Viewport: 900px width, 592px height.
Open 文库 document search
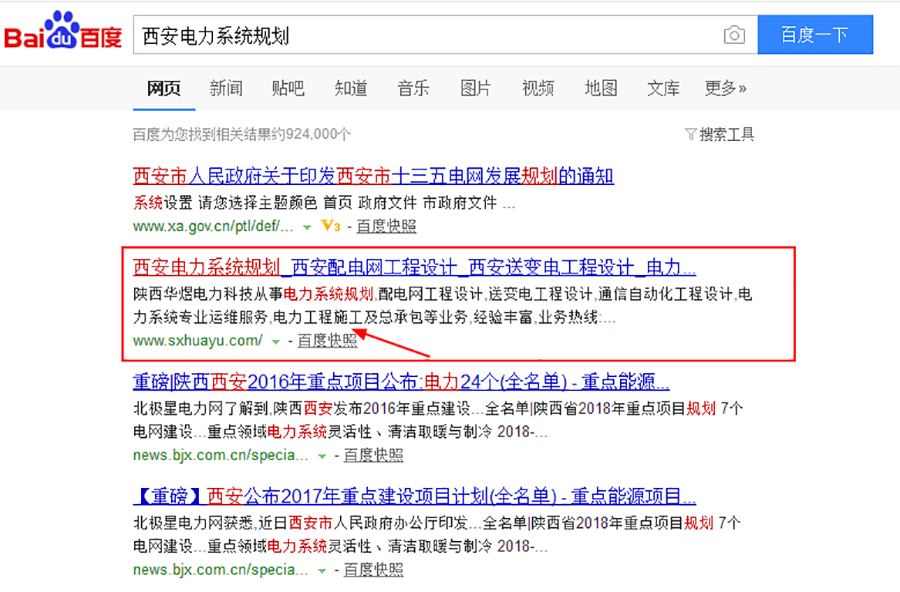click(x=662, y=88)
